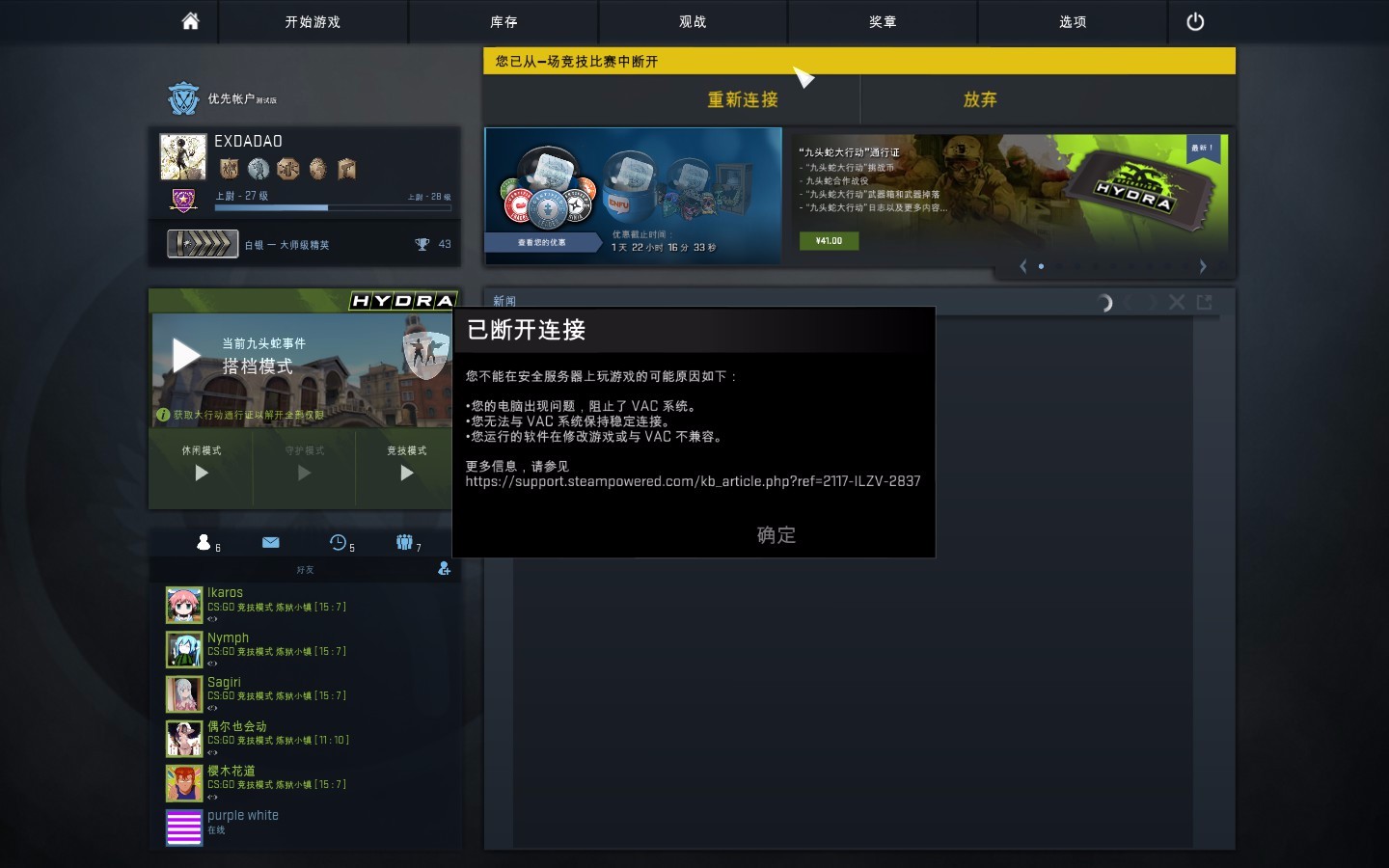Start 竞技模式 competitive play arrow
1389x868 pixels.
point(406,473)
